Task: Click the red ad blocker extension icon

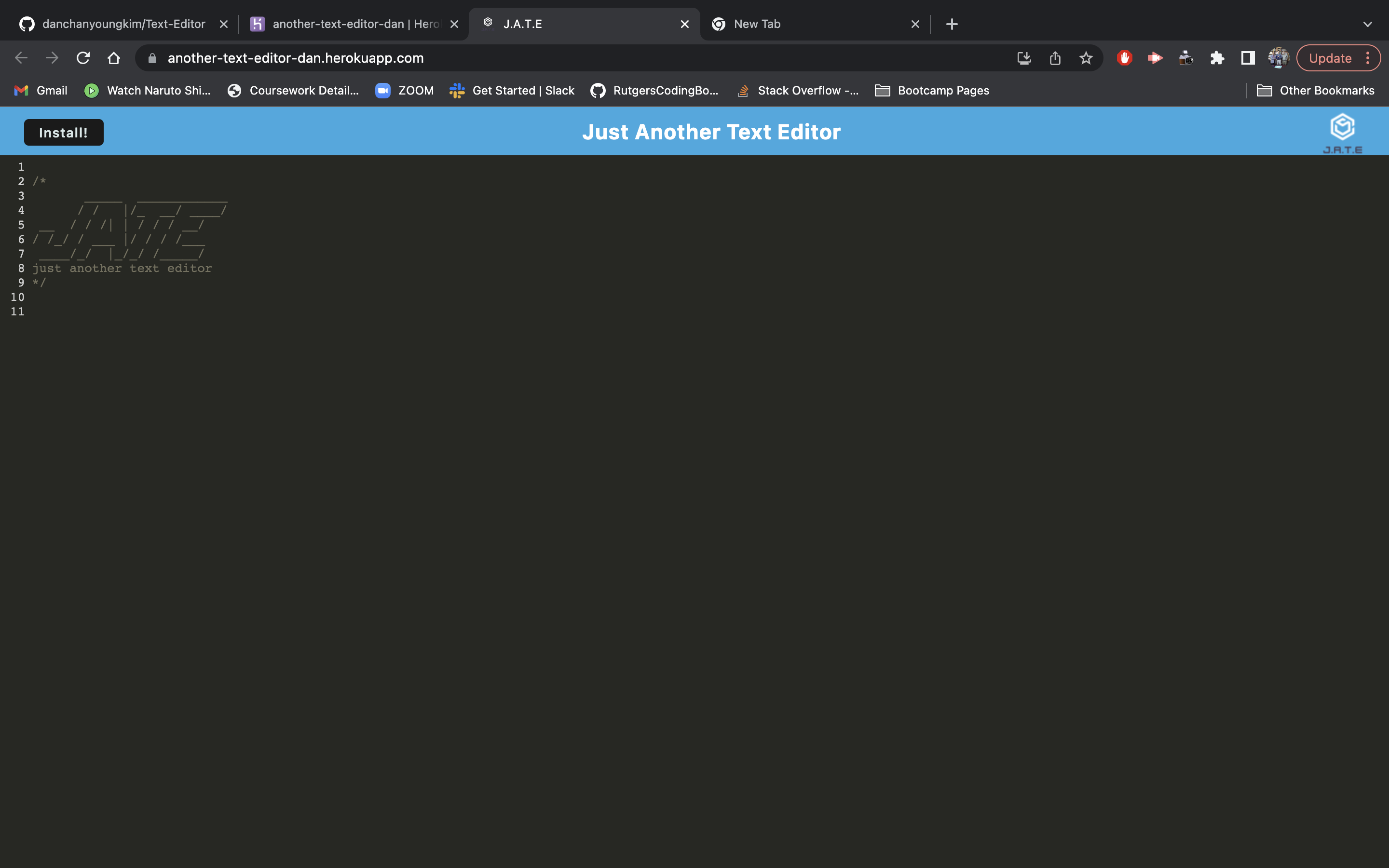Action: pyautogui.click(x=1124, y=58)
